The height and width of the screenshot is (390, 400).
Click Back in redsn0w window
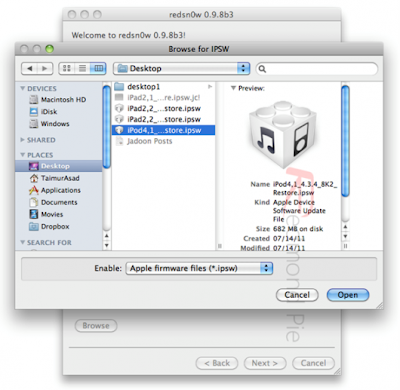click(x=217, y=363)
